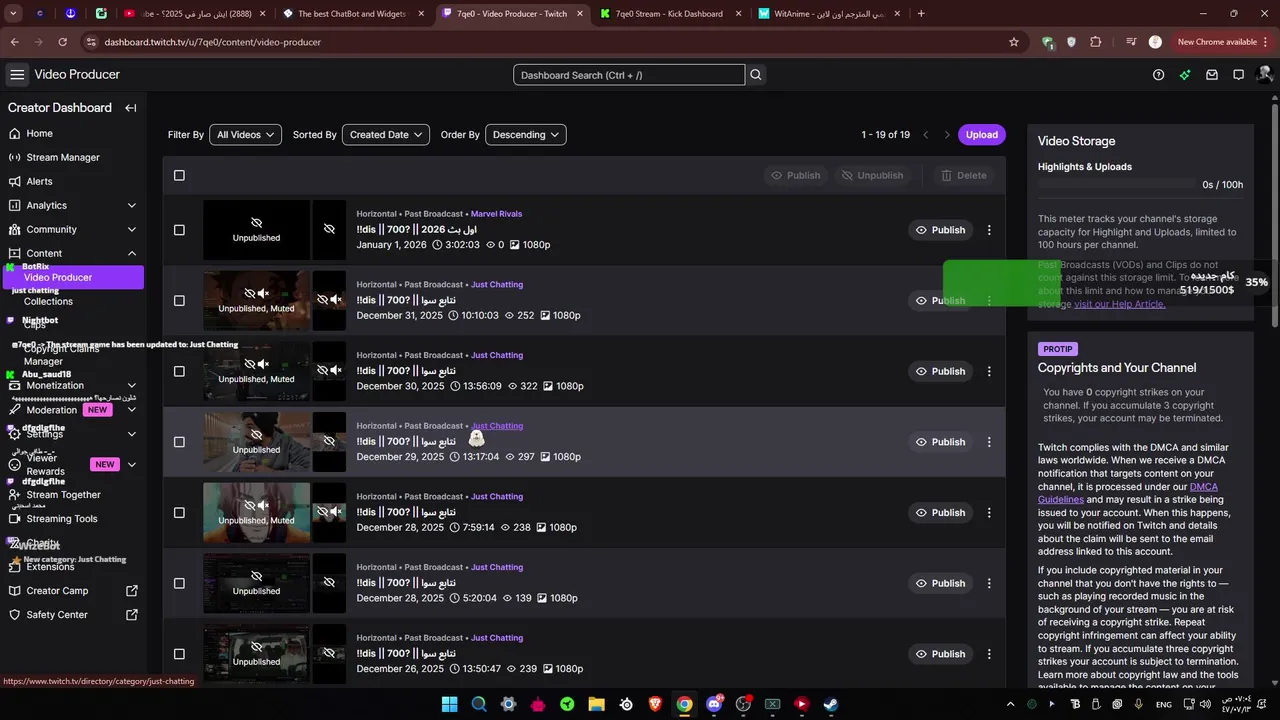Publish the December 30, 2025 video
The height and width of the screenshot is (720, 1280).
(941, 371)
